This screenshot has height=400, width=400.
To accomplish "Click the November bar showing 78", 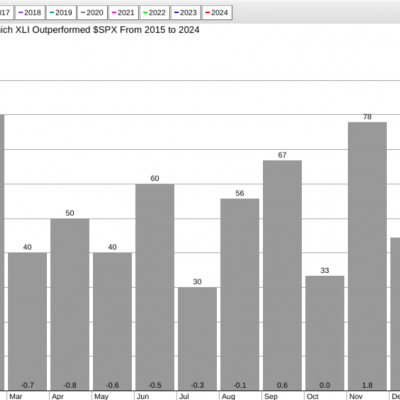I will 367,256.
